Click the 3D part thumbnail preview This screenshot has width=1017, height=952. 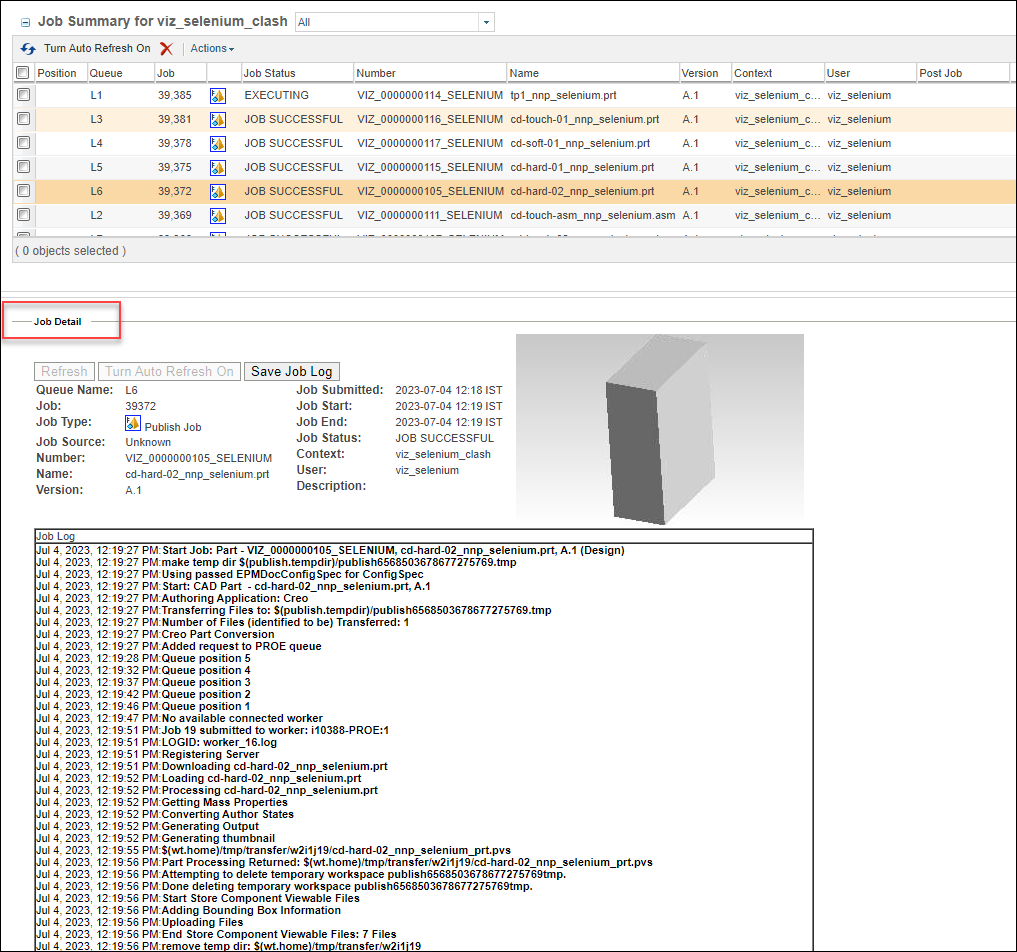[x=660, y=429]
